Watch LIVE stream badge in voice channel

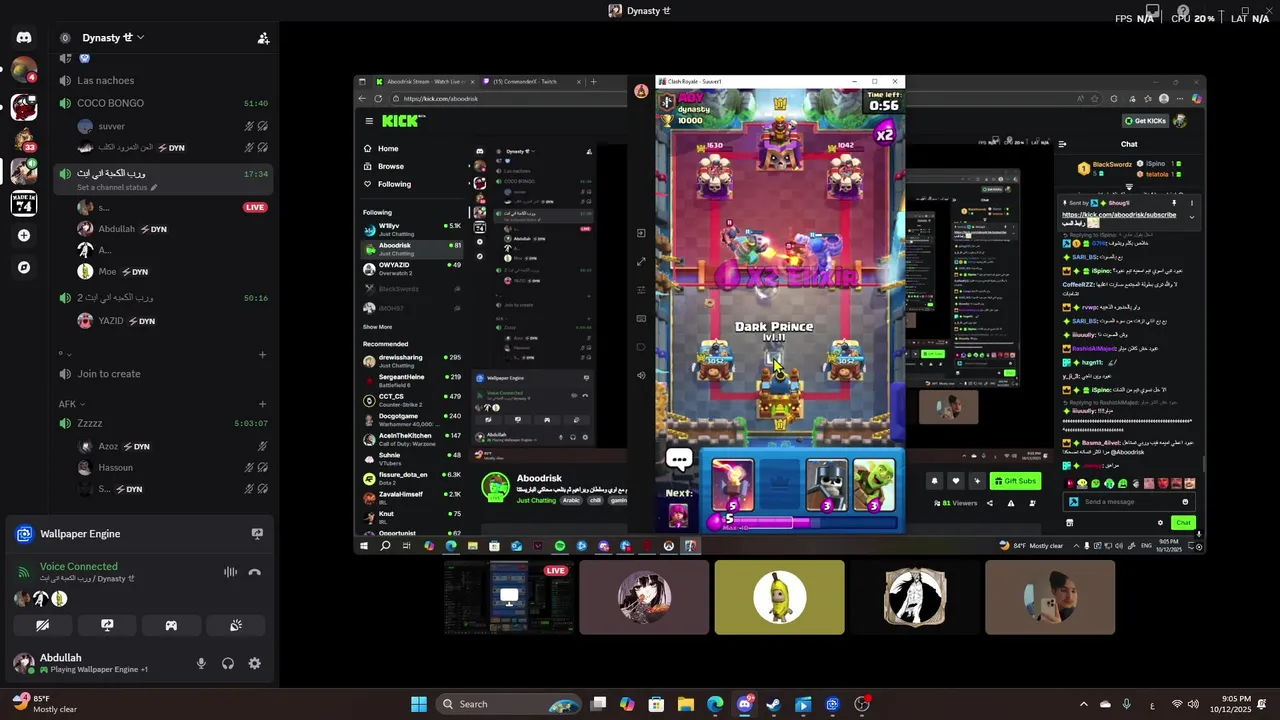tap(255, 207)
